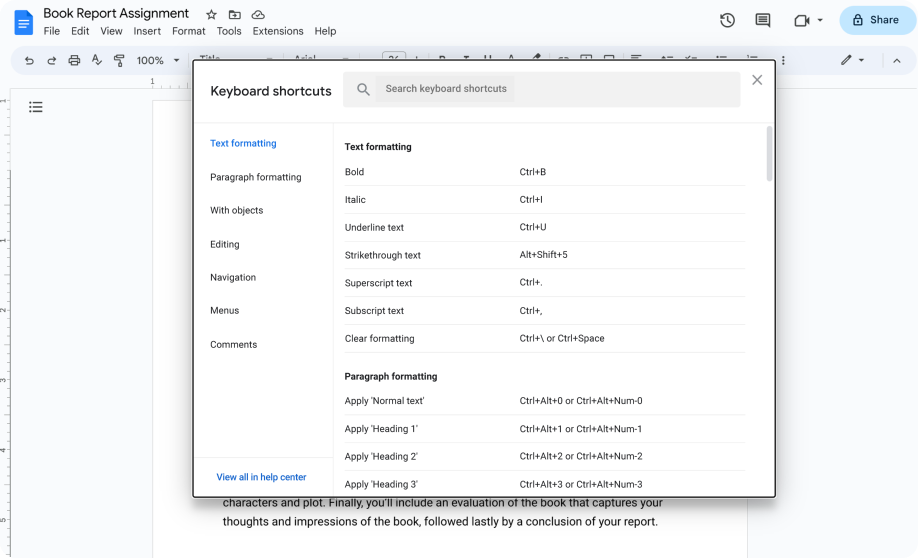
Task: Select the Navigation shortcuts category
Action: [x=233, y=277]
